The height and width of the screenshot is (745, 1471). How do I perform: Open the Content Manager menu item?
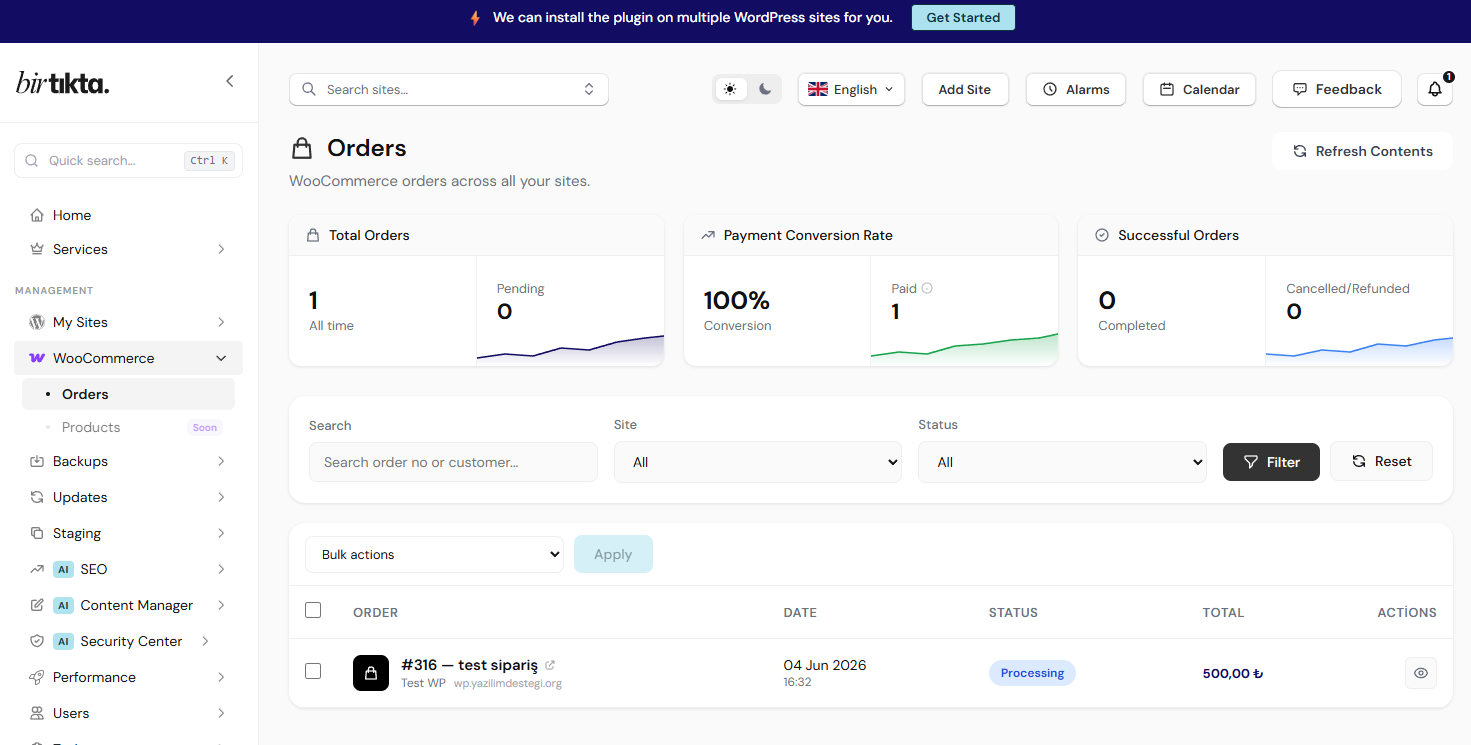(128, 605)
